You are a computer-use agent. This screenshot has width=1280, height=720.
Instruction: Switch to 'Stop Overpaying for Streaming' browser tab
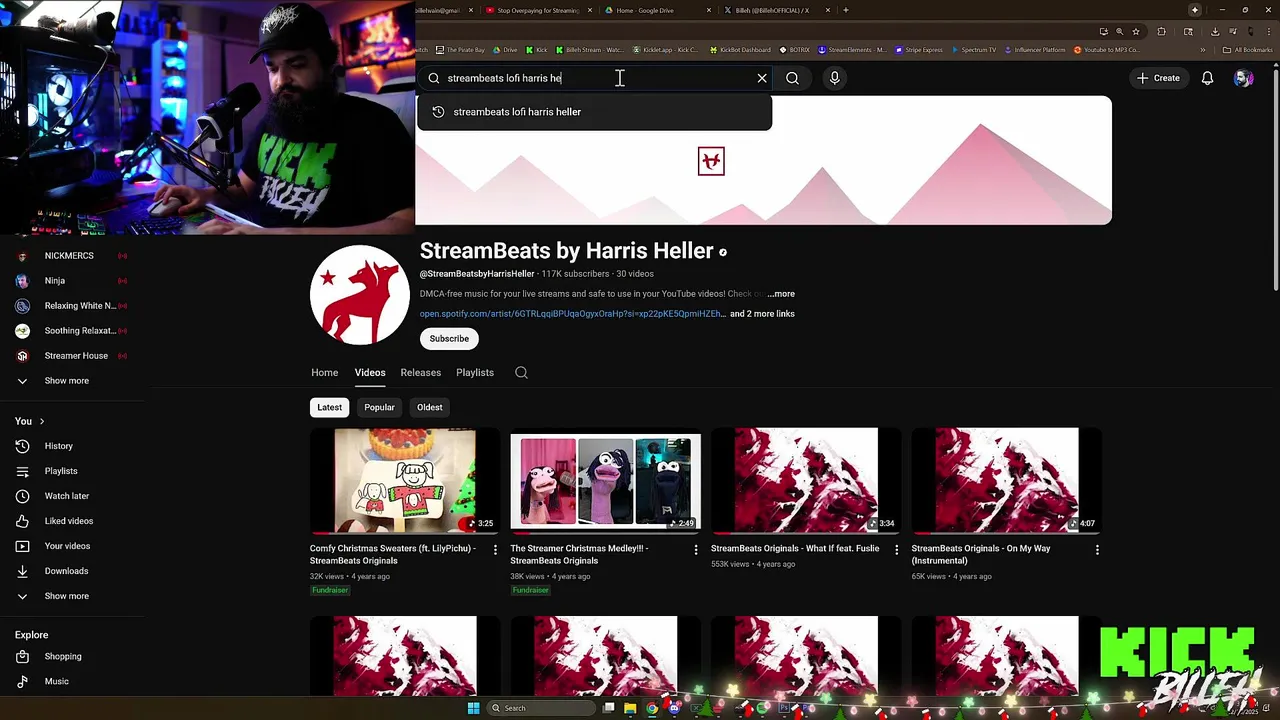[x=538, y=10]
